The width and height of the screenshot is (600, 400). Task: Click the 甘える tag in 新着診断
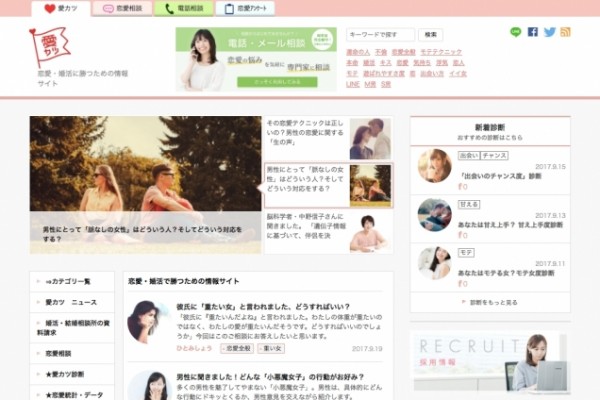(469, 204)
